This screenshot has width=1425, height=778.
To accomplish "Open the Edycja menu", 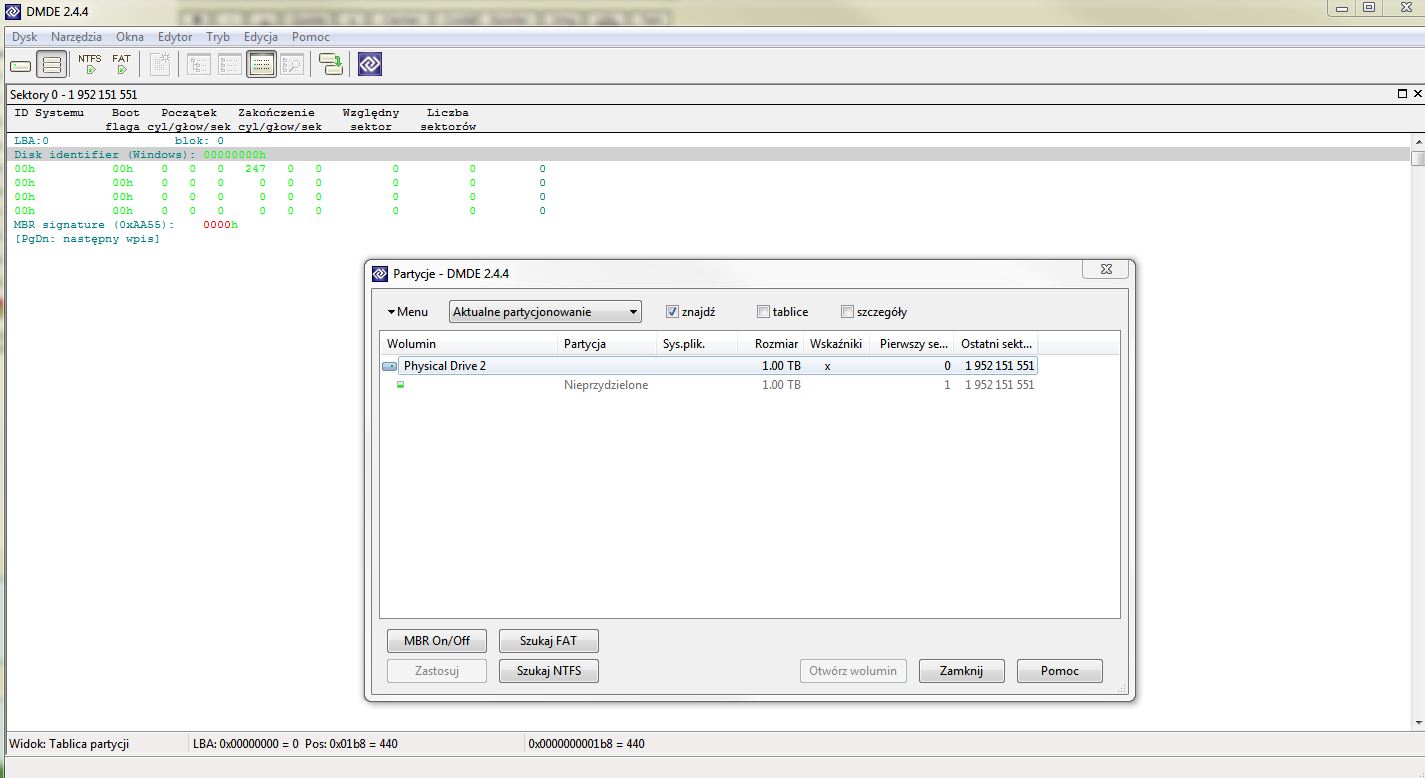I will pyautogui.click(x=261, y=37).
